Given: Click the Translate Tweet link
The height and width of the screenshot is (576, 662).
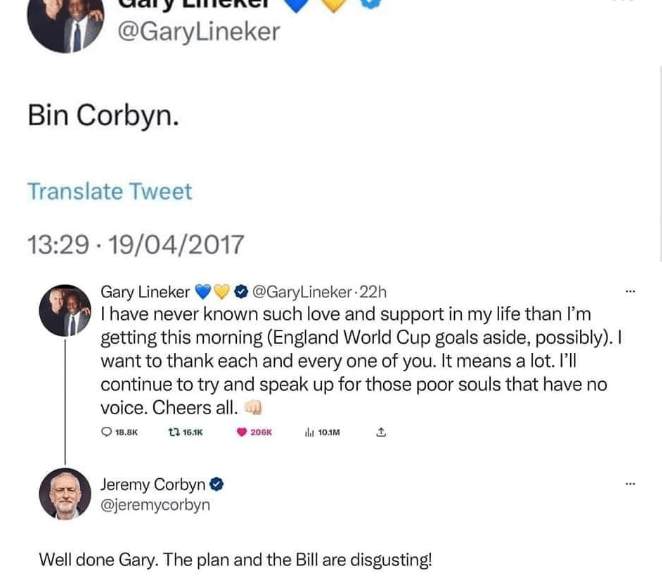Looking at the screenshot, I should point(109,191).
